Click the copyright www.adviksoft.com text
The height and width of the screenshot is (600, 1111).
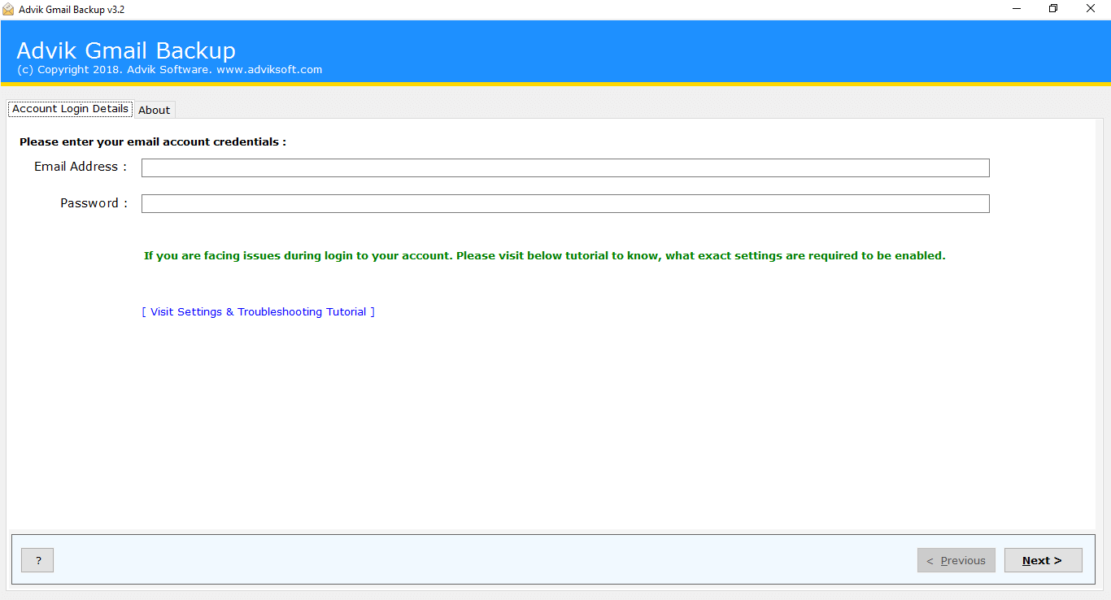pos(169,69)
